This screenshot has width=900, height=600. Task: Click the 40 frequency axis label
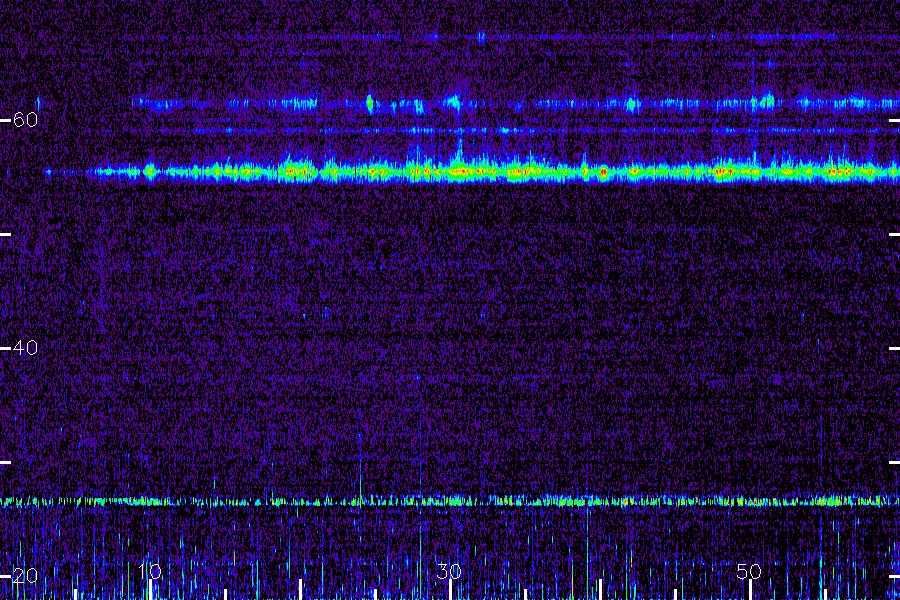25,347
